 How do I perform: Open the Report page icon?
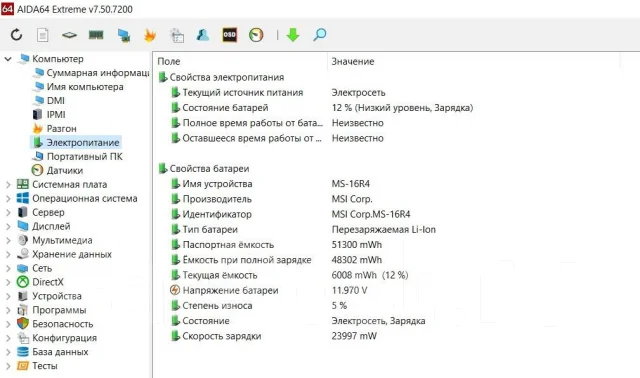point(42,35)
